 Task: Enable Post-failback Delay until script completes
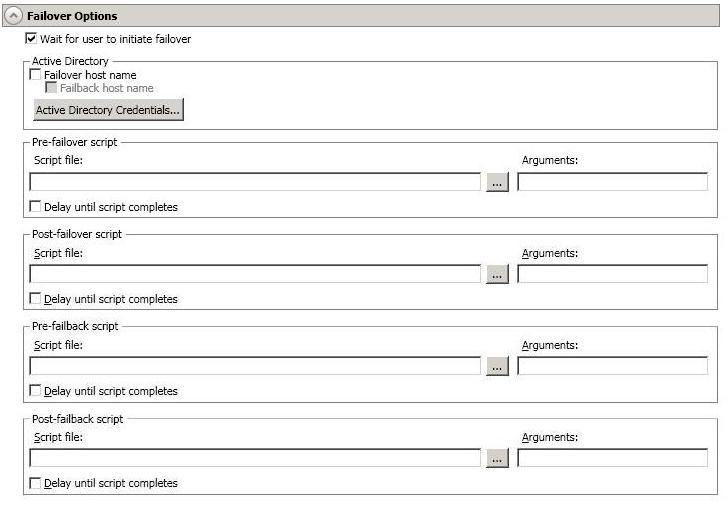click(x=37, y=483)
